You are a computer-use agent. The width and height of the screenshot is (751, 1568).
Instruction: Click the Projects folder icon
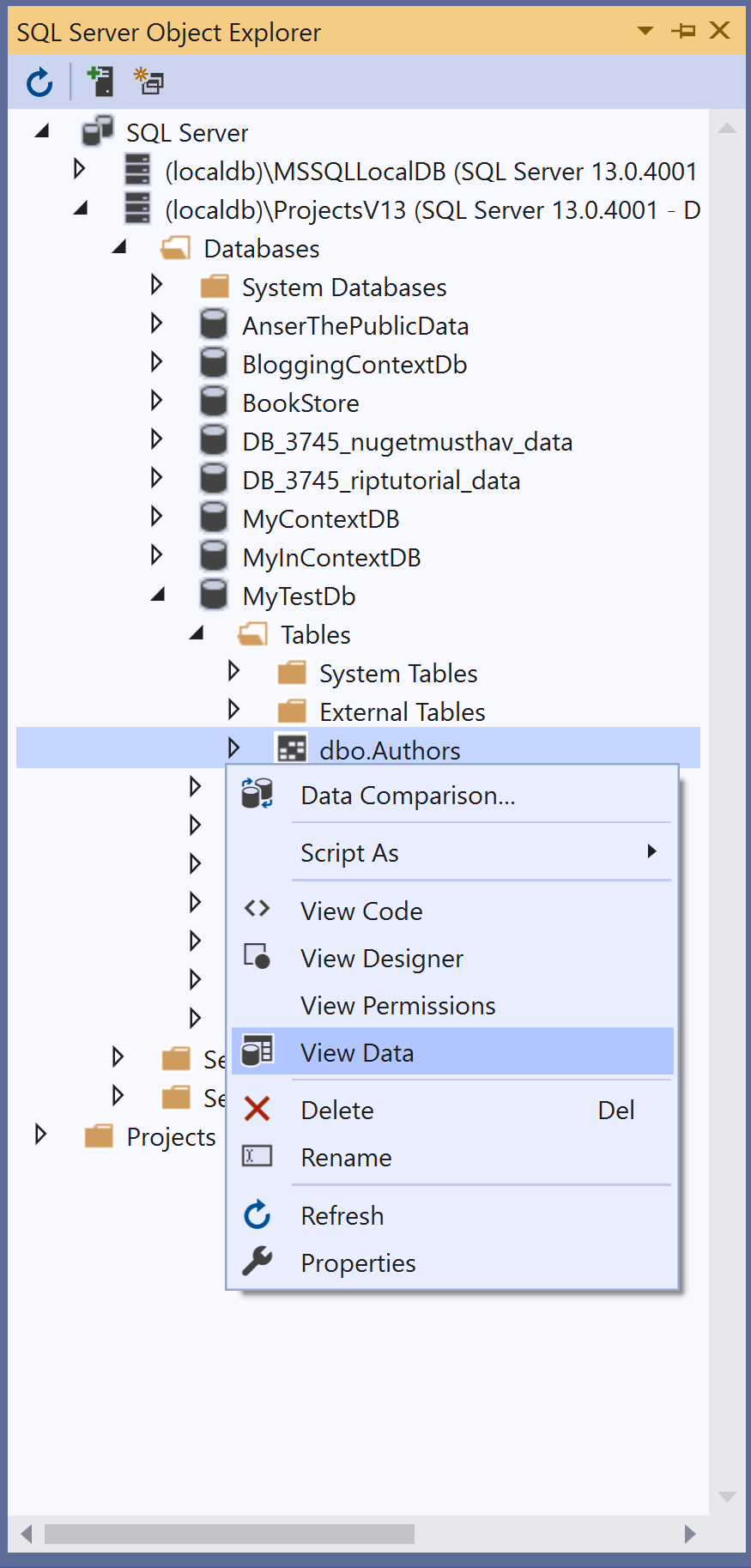pos(99,1136)
